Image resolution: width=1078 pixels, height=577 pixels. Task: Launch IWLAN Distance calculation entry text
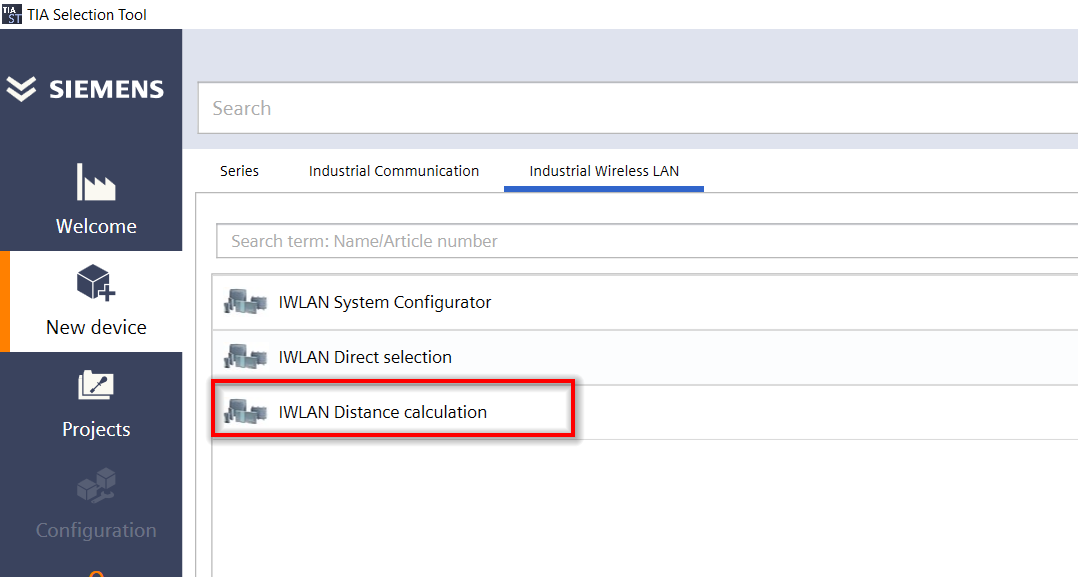click(x=383, y=412)
